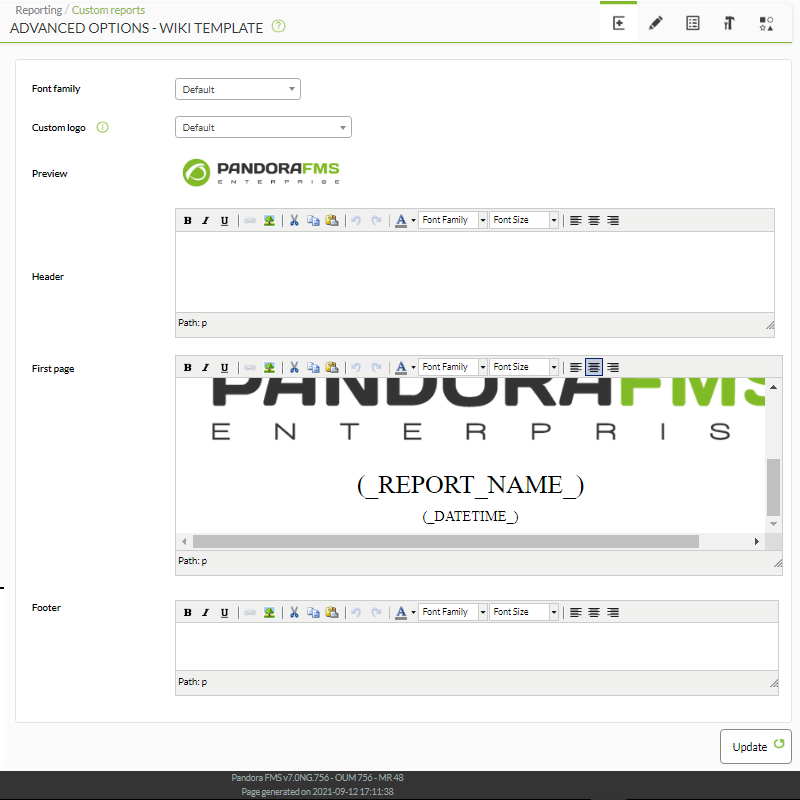This screenshot has height=800, width=800.
Task: Click inside the Footer text area
Action: pyautogui.click(x=477, y=646)
